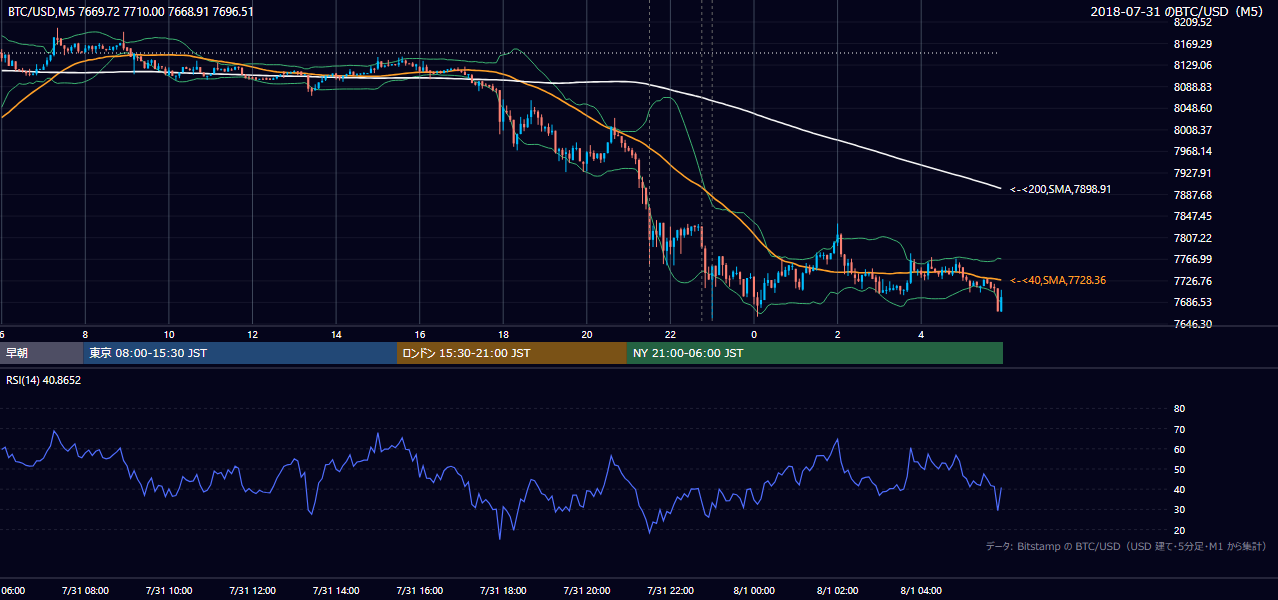Click the bottom date label 8/1 04:00
Image resolution: width=1278 pixels, height=600 pixels.
[x=922, y=591]
